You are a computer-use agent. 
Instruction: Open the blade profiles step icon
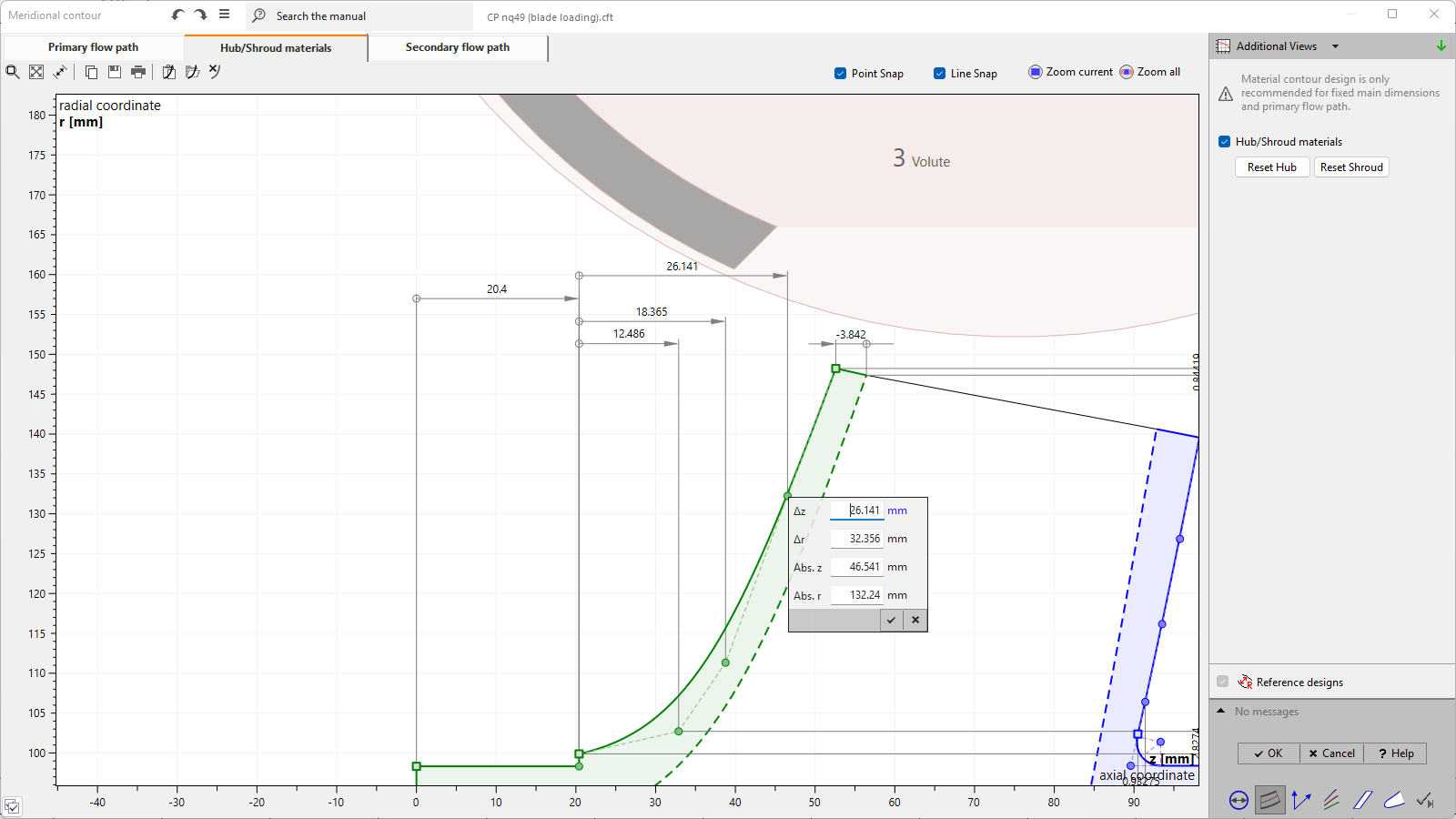point(1363,800)
